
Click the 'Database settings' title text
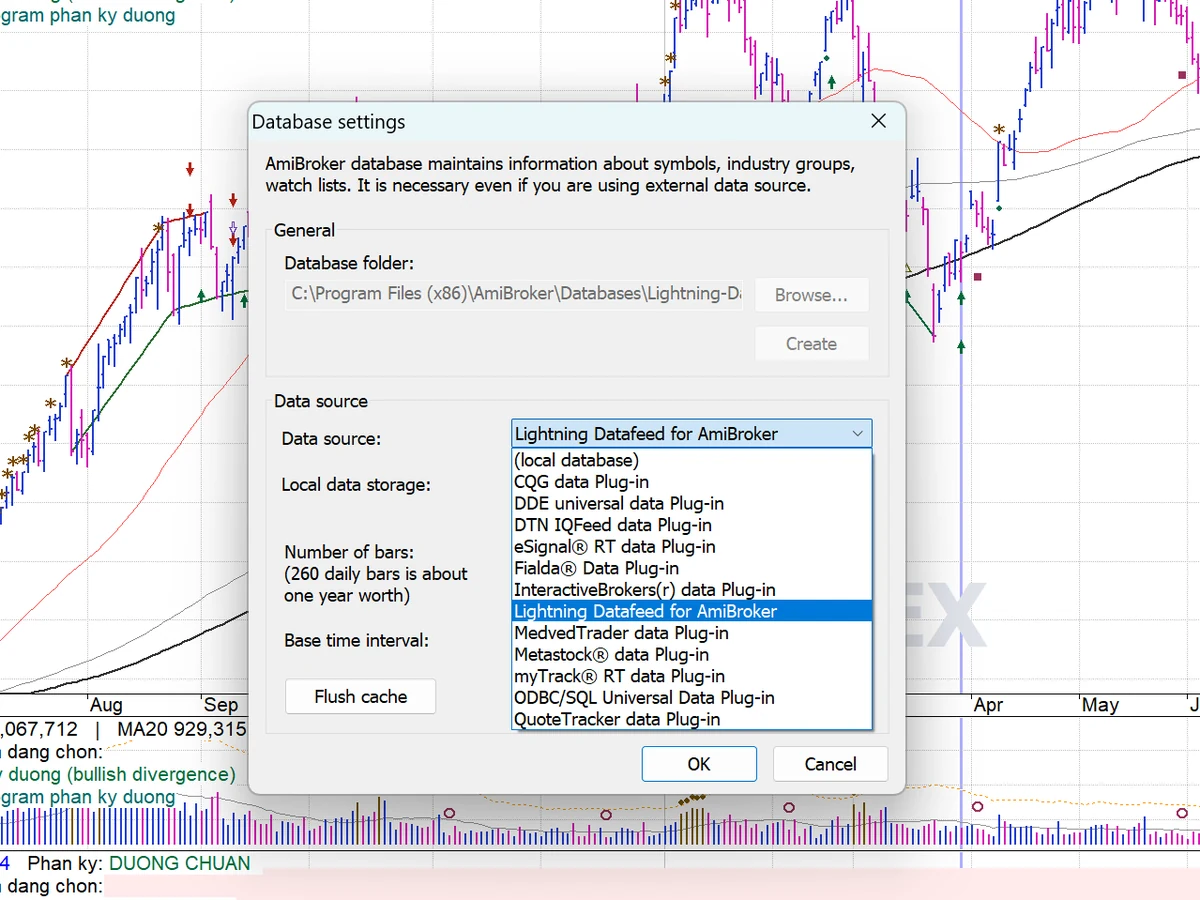329,122
